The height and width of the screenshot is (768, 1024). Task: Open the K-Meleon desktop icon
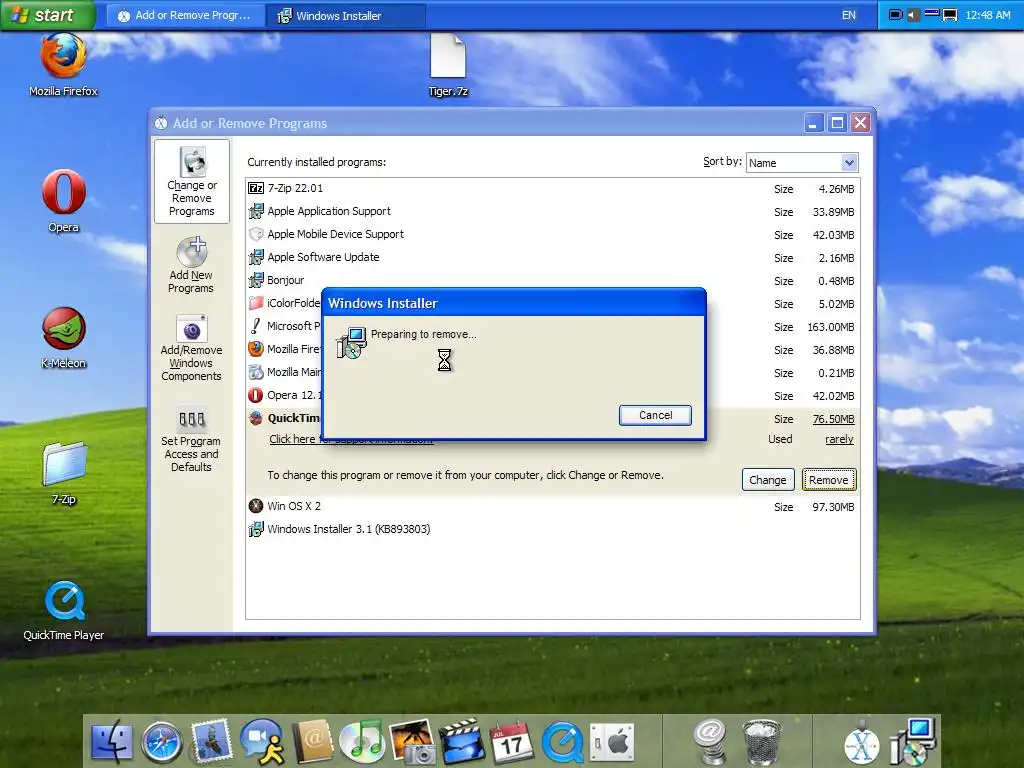click(x=63, y=338)
